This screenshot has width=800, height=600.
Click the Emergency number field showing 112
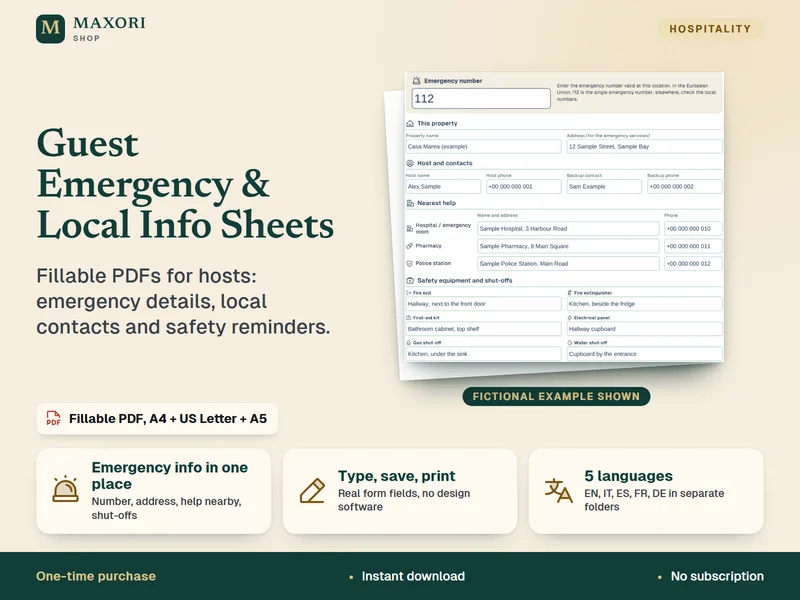tap(481, 98)
